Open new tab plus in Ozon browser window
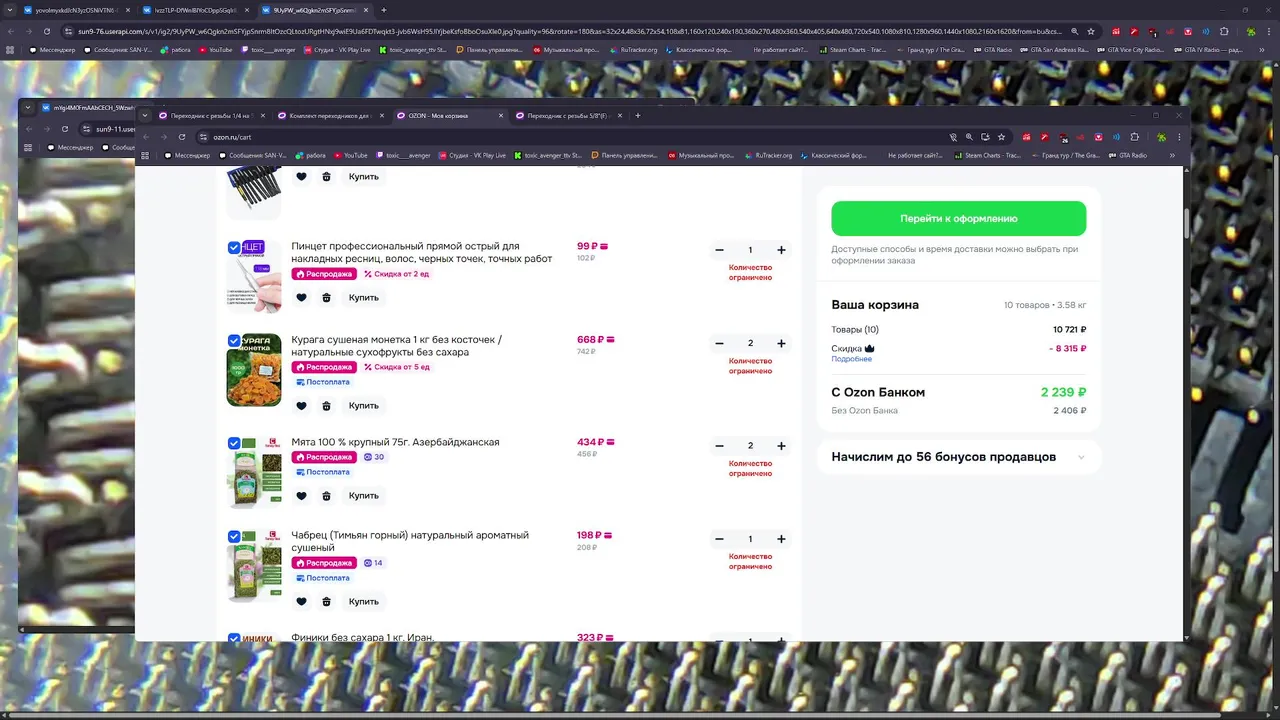This screenshot has width=1280, height=720. pos(638,116)
